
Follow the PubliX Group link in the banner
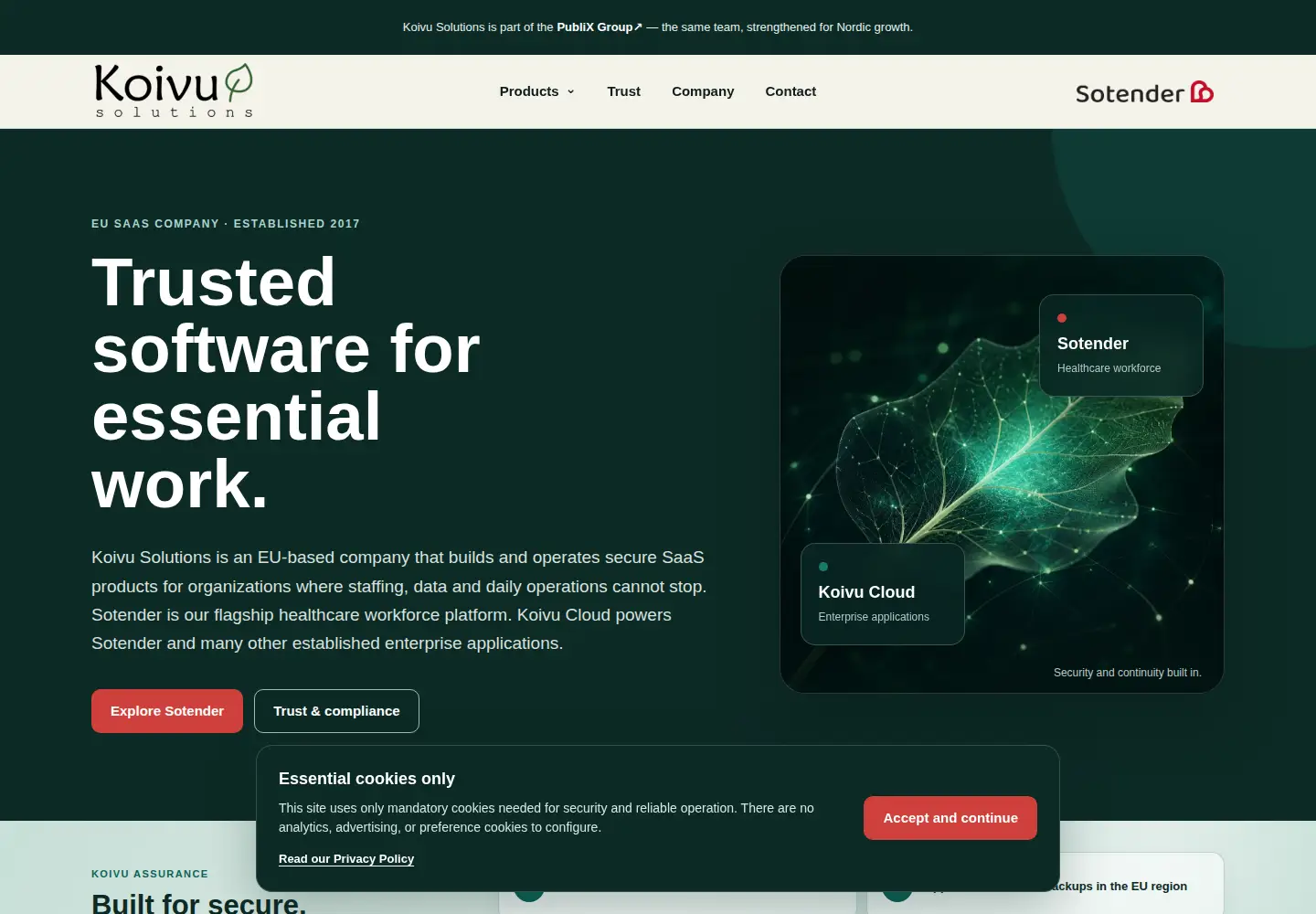600,27
